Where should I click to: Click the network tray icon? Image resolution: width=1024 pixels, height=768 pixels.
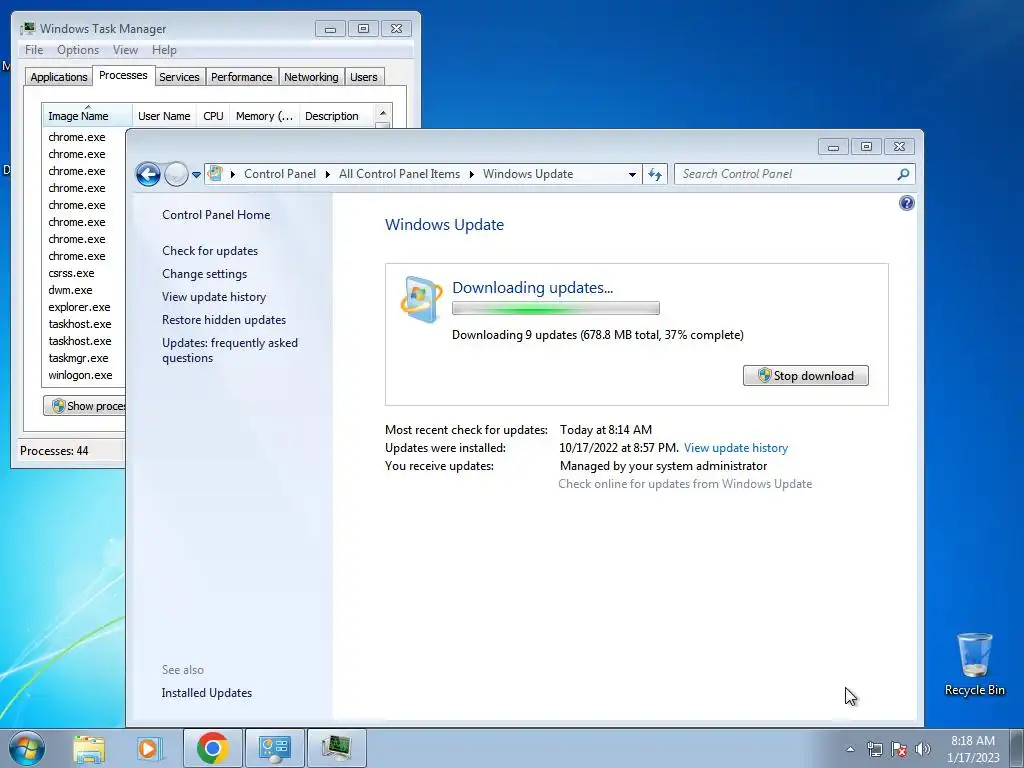(874, 749)
